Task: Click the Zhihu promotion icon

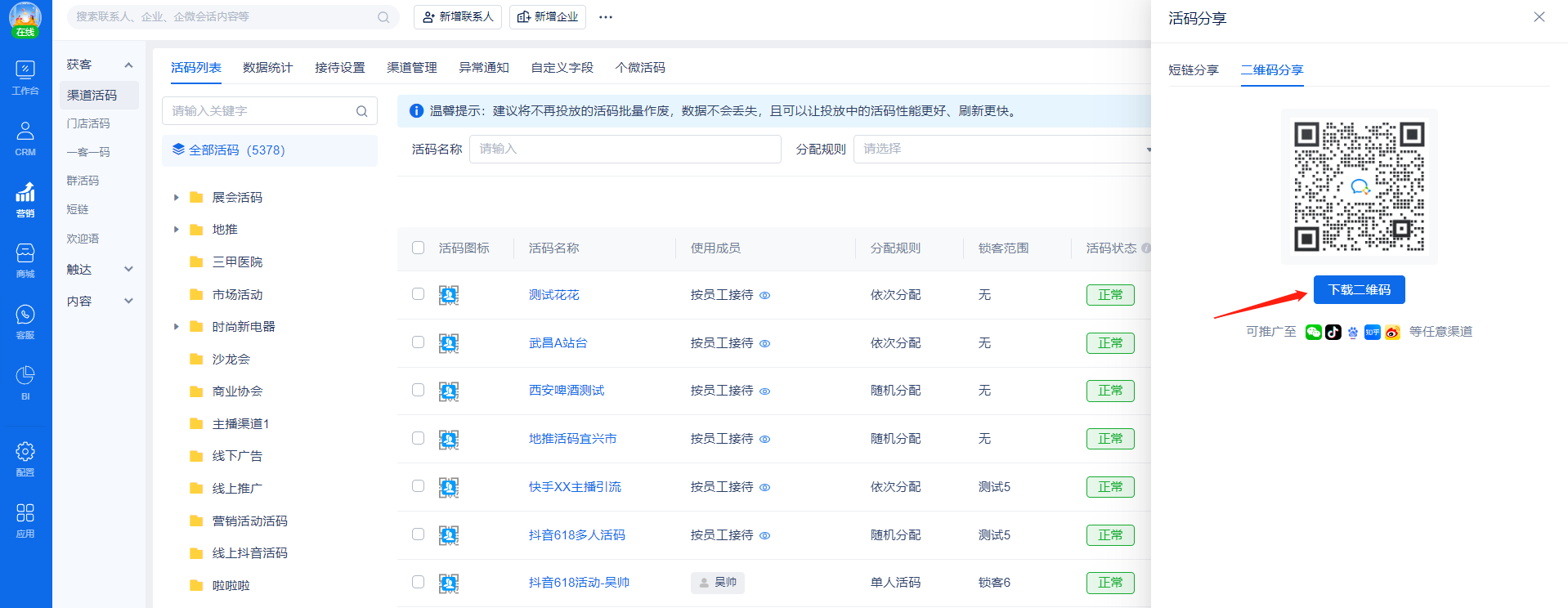Action: click(1373, 332)
